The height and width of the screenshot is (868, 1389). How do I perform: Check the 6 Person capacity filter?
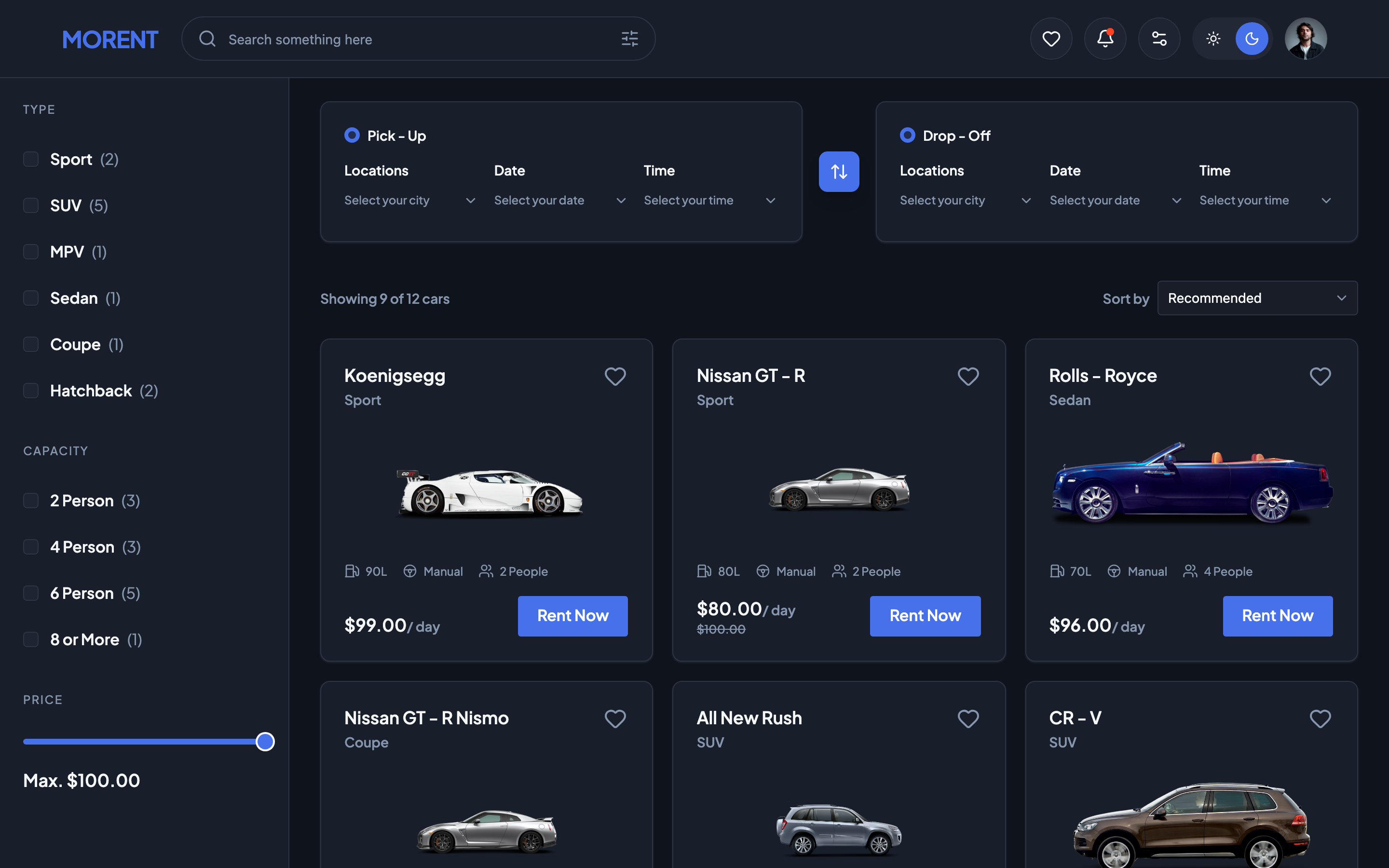coord(31,593)
